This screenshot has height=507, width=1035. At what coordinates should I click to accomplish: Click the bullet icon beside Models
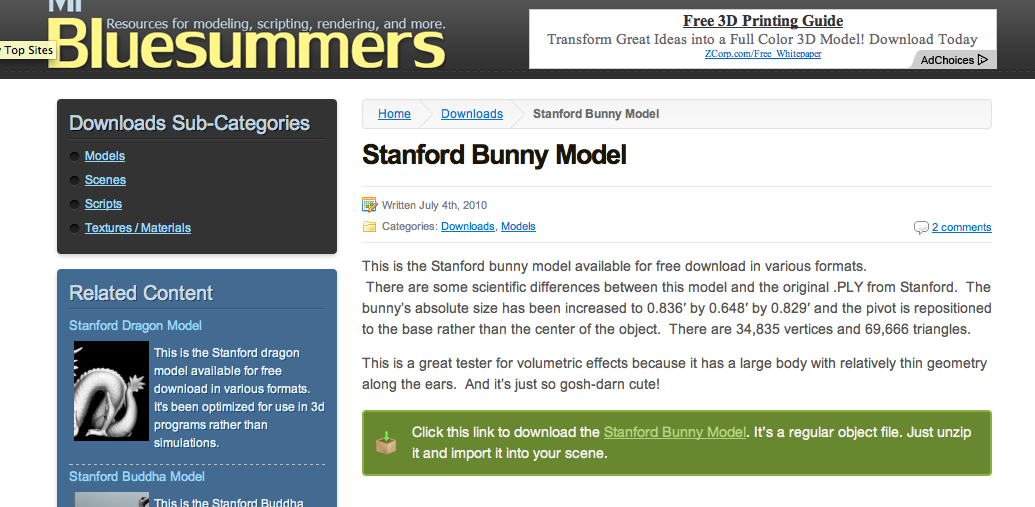[x=75, y=157]
